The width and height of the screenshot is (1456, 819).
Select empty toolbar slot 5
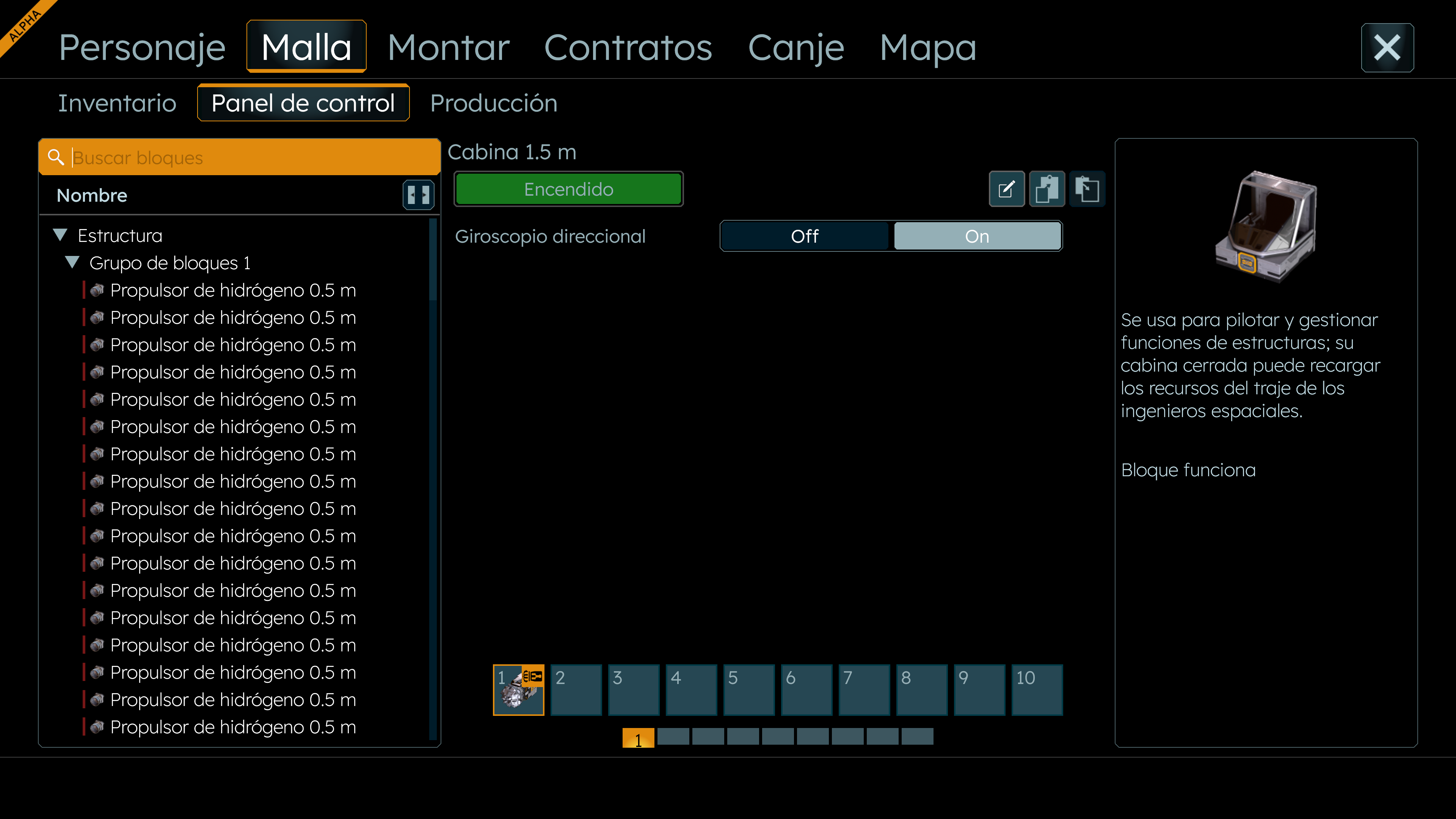pyautogui.click(x=749, y=690)
